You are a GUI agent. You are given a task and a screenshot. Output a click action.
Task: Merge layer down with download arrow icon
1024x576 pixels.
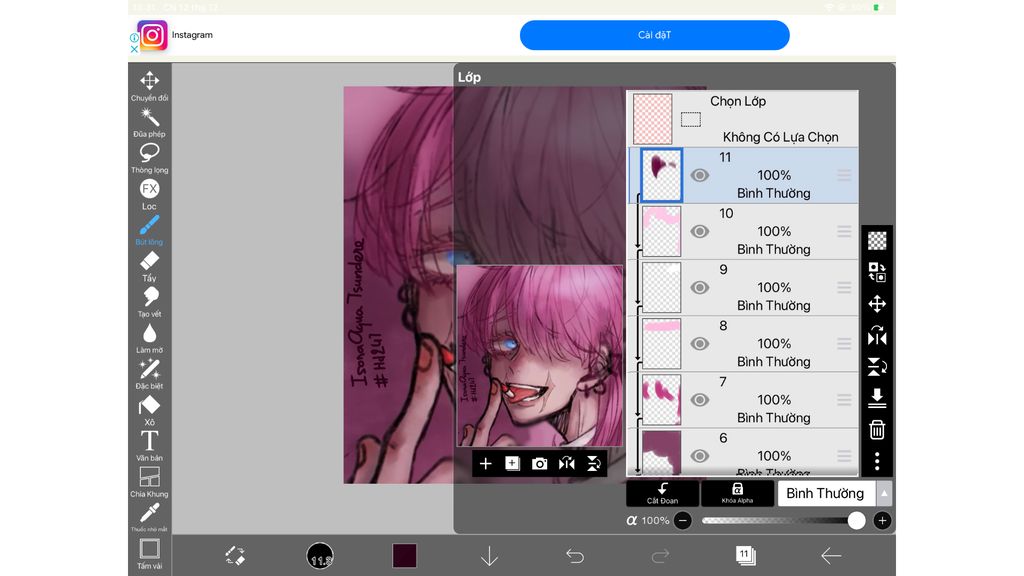click(877, 398)
